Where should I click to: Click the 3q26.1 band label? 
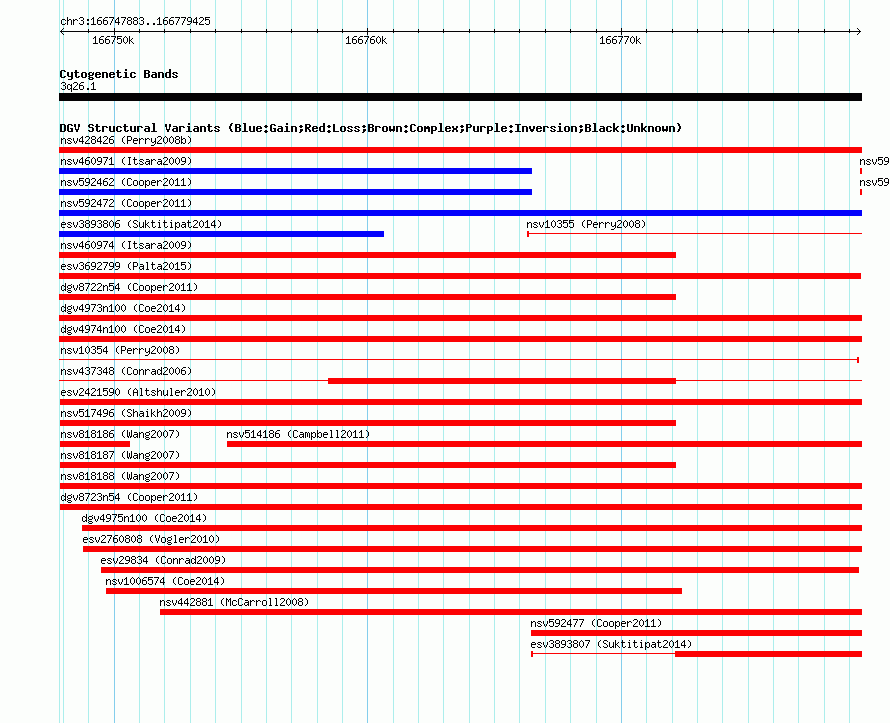[78, 86]
